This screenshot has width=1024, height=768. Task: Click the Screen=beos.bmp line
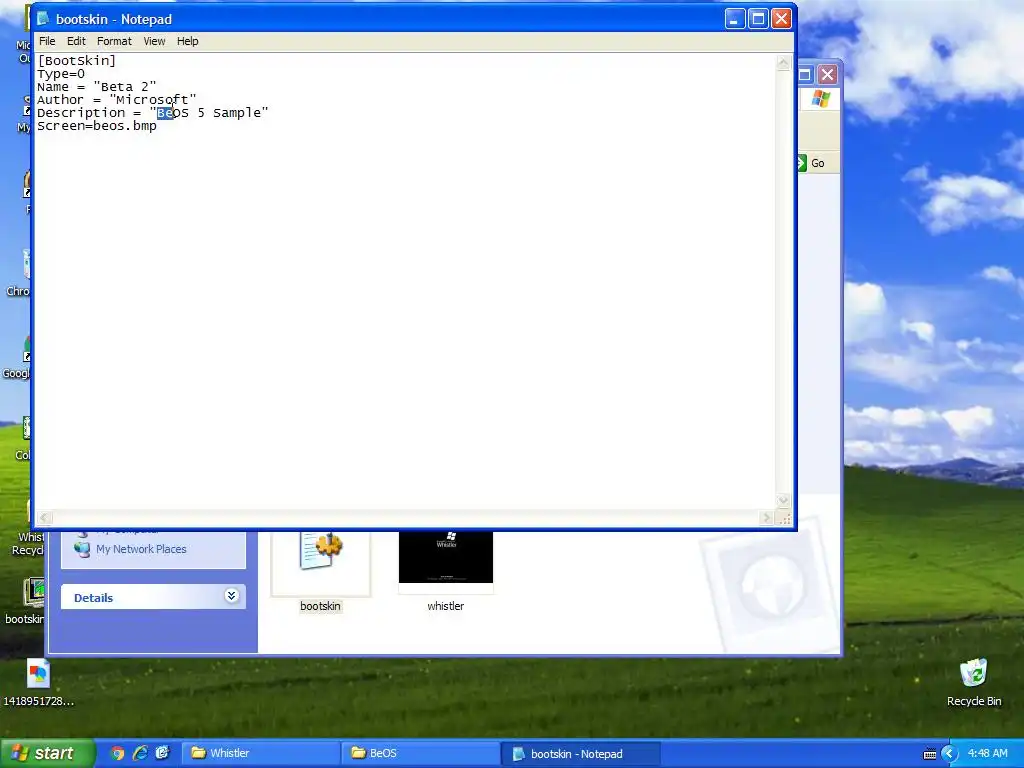point(97,126)
